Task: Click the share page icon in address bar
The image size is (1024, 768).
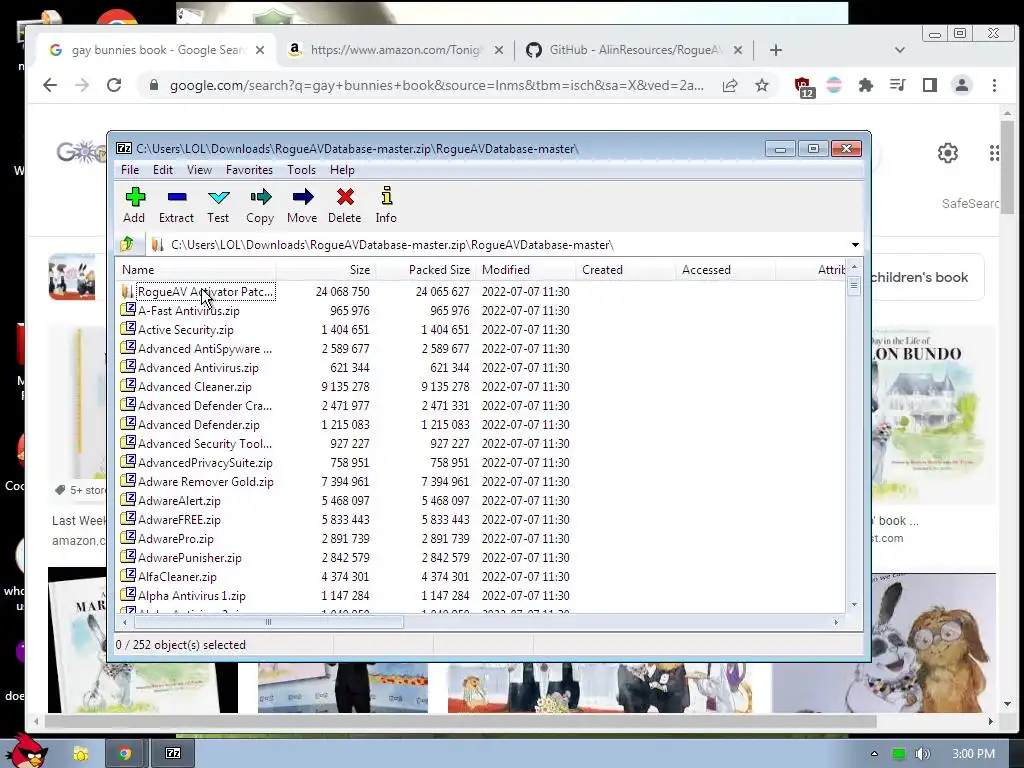Action: tap(729, 86)
